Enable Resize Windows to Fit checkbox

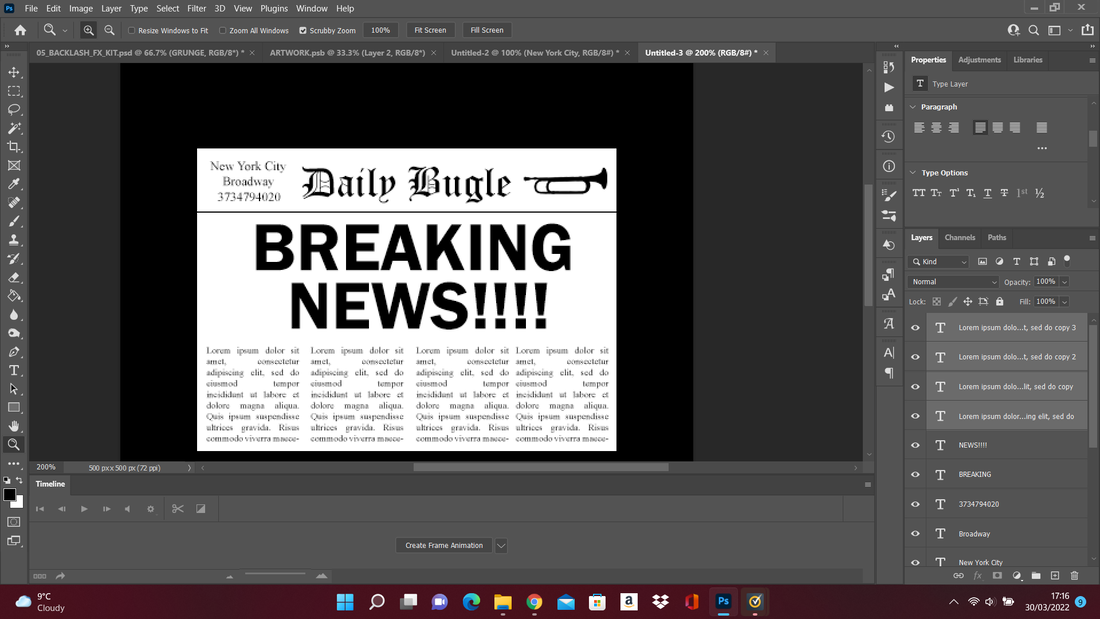tap(131, 30)
